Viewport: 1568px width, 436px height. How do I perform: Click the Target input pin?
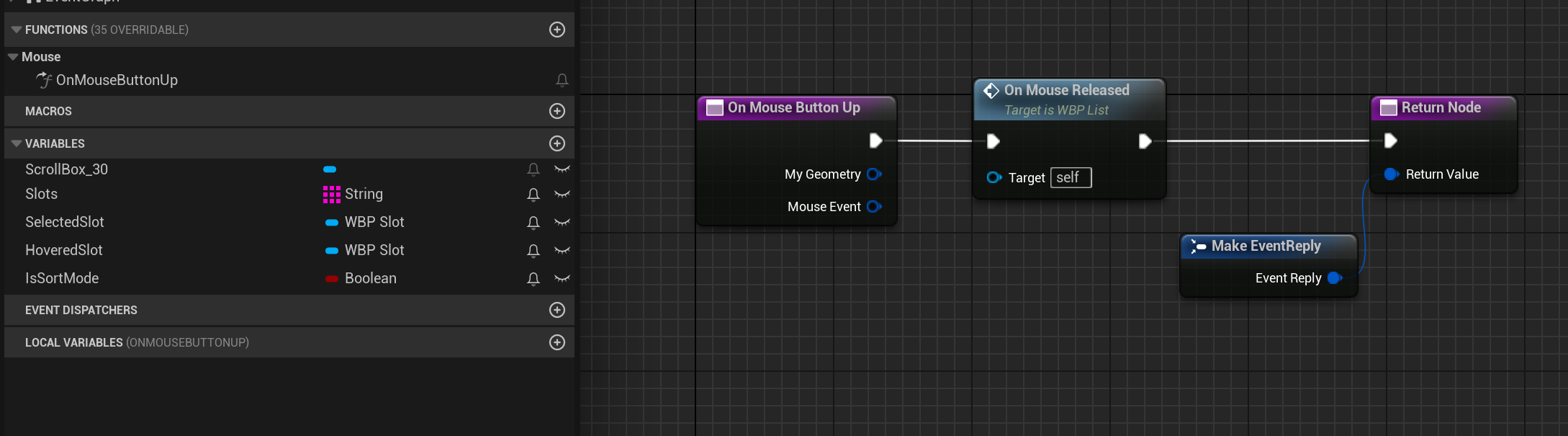click(994, 177)
